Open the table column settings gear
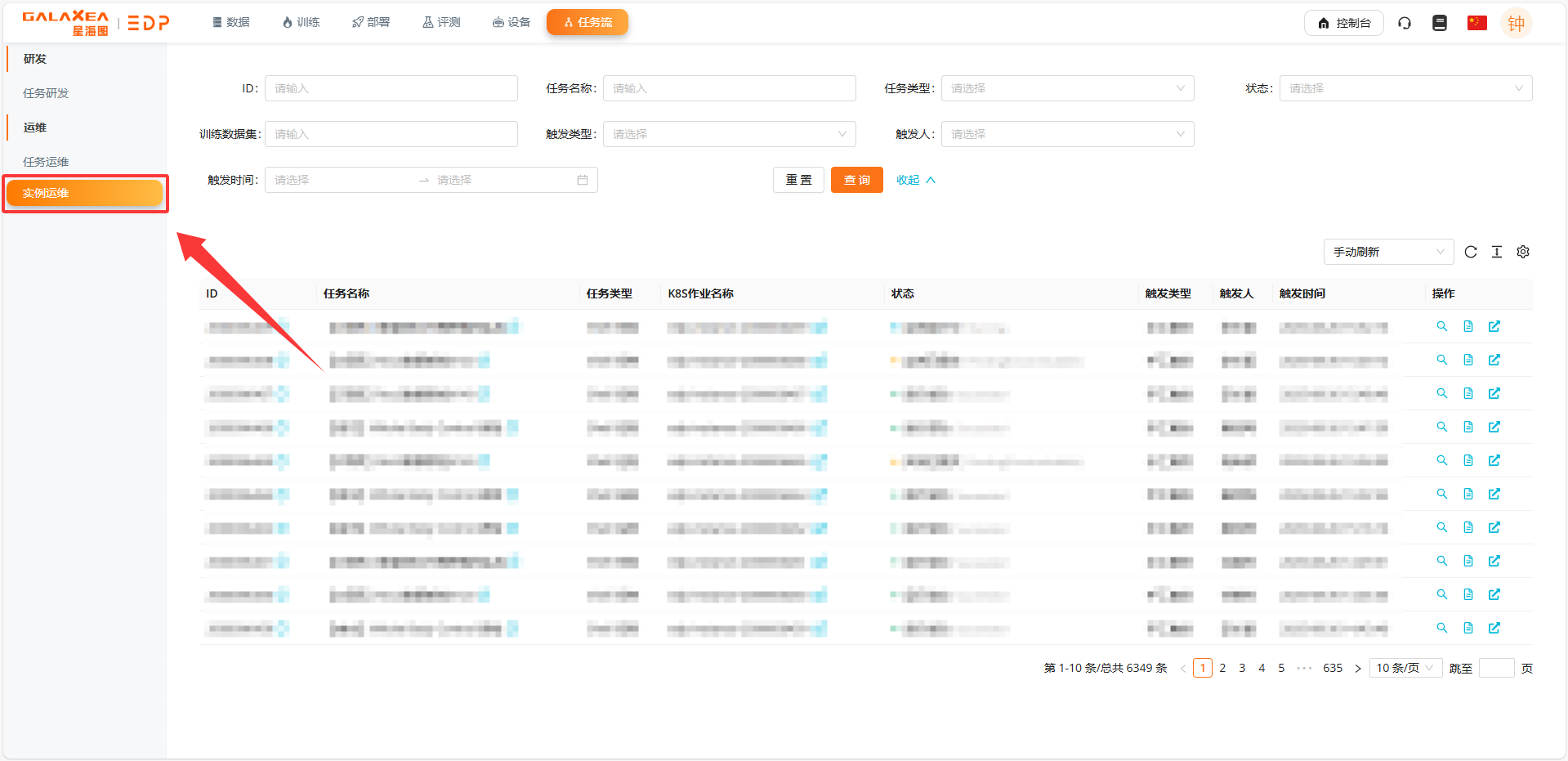Viewport: 1568px width, 761px height. point(1523,252)
